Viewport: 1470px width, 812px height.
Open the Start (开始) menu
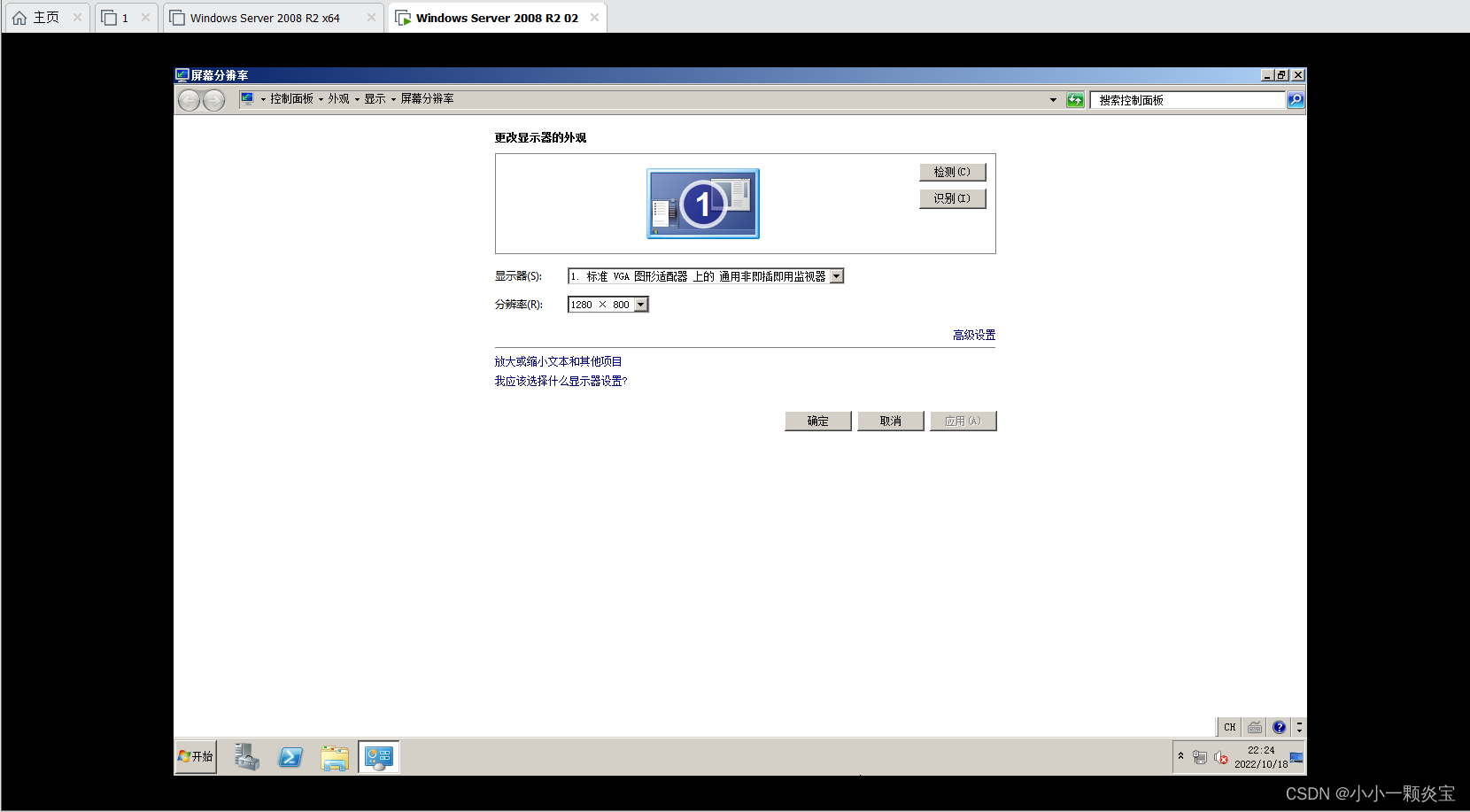(x=196, y=757)
